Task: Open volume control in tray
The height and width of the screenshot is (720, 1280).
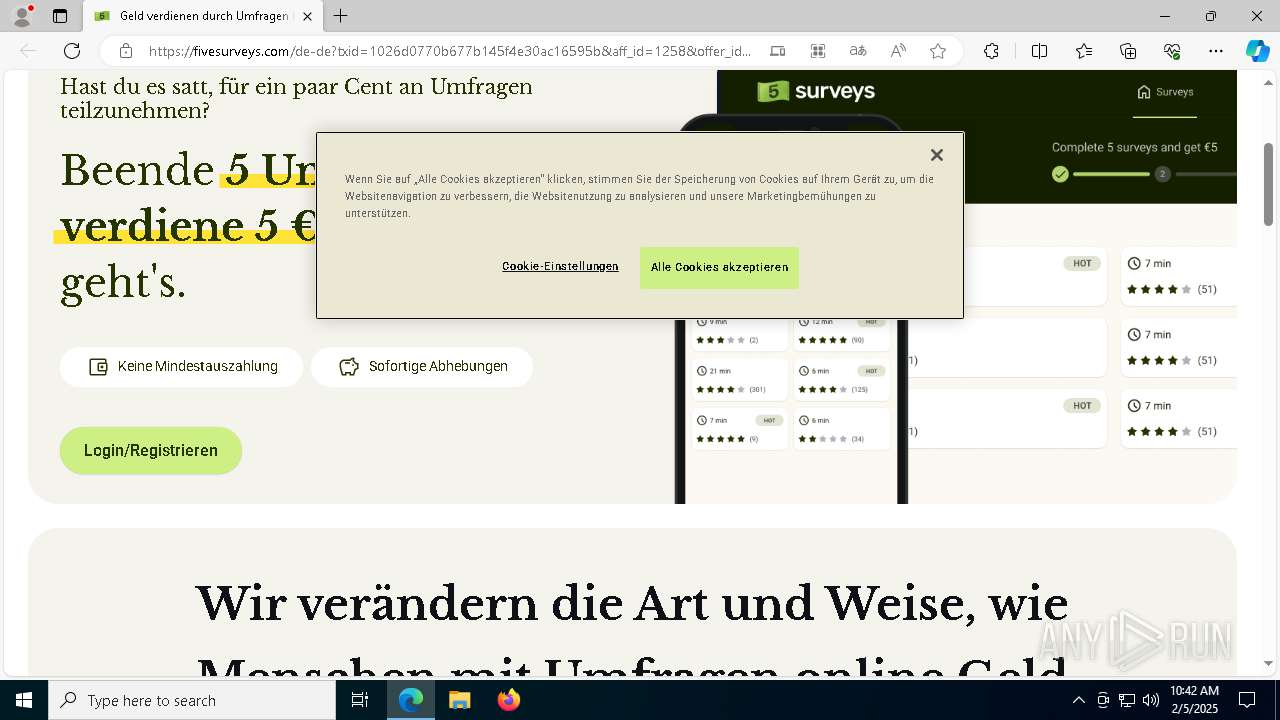Action: click(1150, 700)
